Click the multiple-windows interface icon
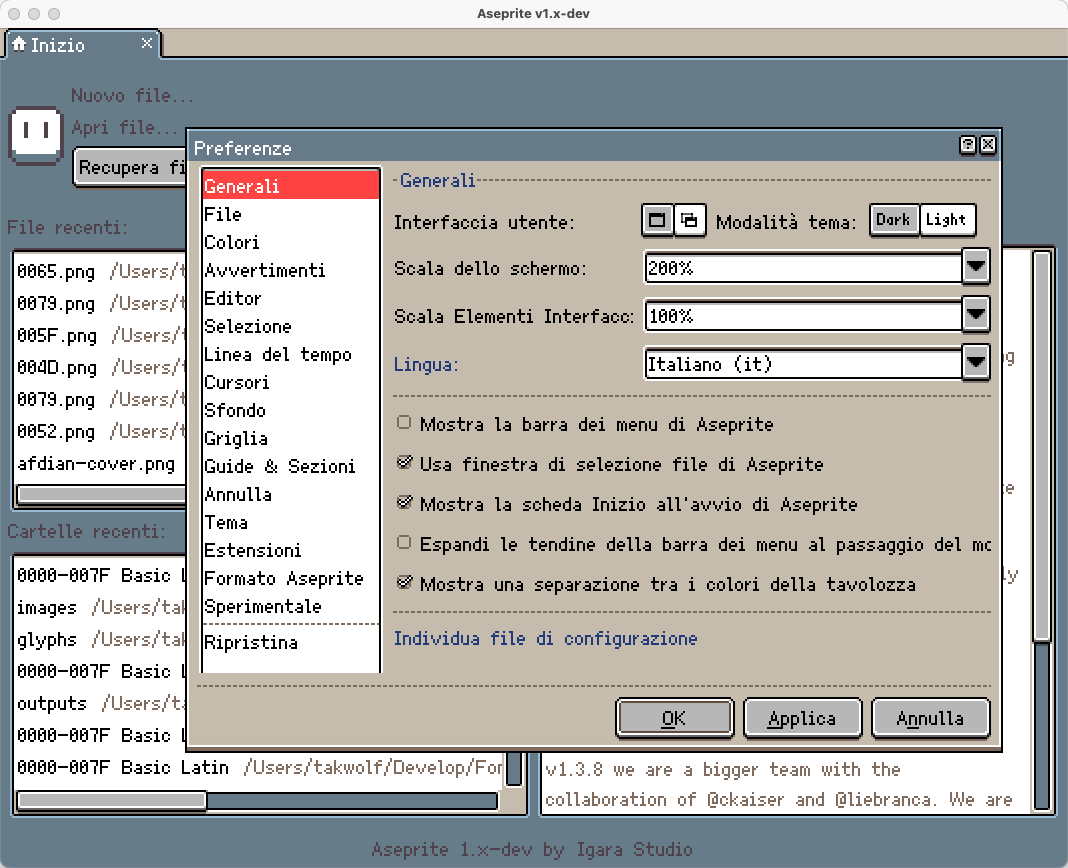 689,221
